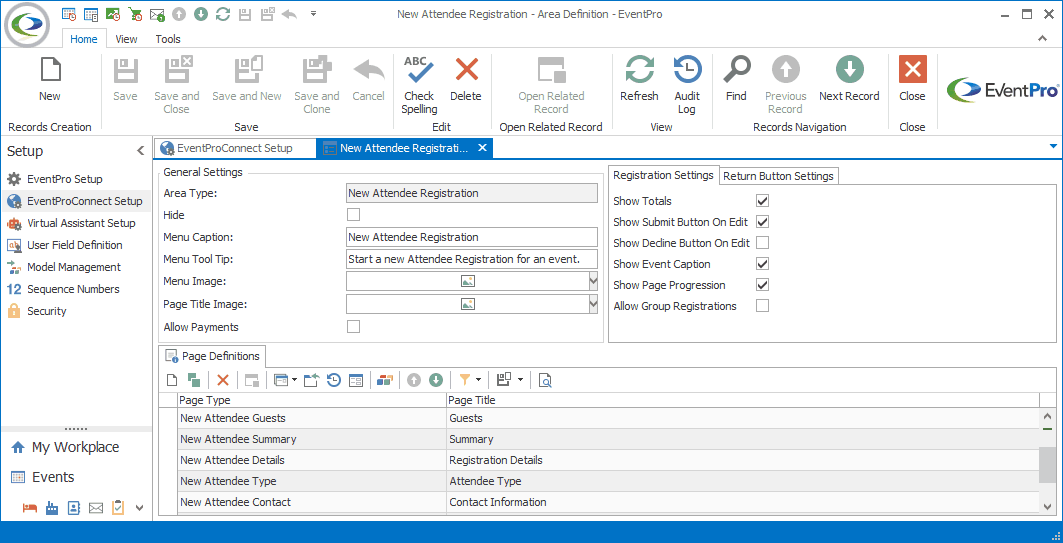
Task: Toggle Show Event Caption checkbox
Action: pos(763,264)
